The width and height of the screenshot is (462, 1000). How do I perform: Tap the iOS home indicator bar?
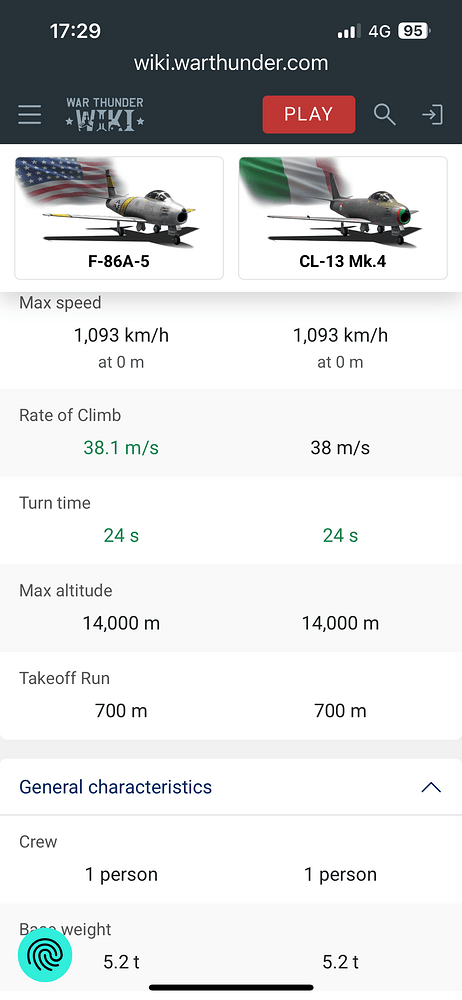[x=231, y=988]
